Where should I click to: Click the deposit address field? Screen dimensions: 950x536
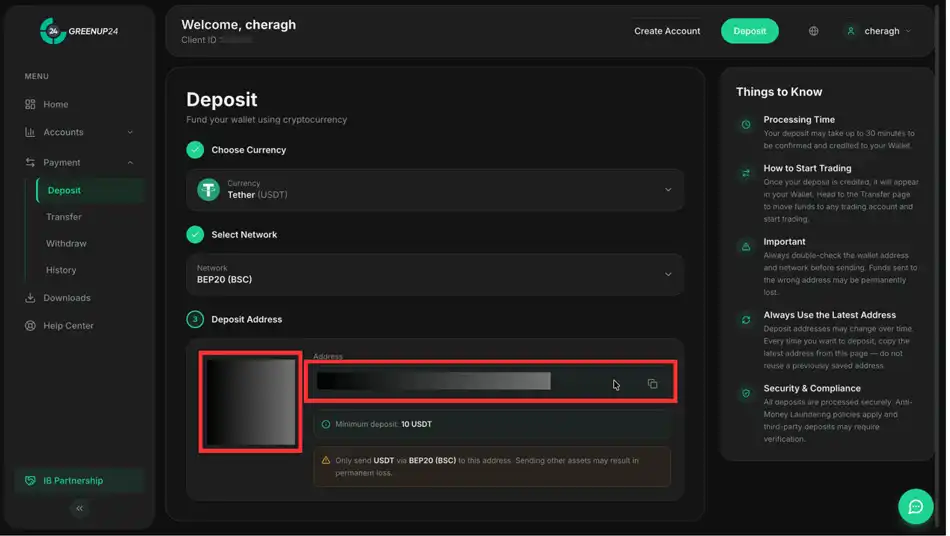click(491, 381)
